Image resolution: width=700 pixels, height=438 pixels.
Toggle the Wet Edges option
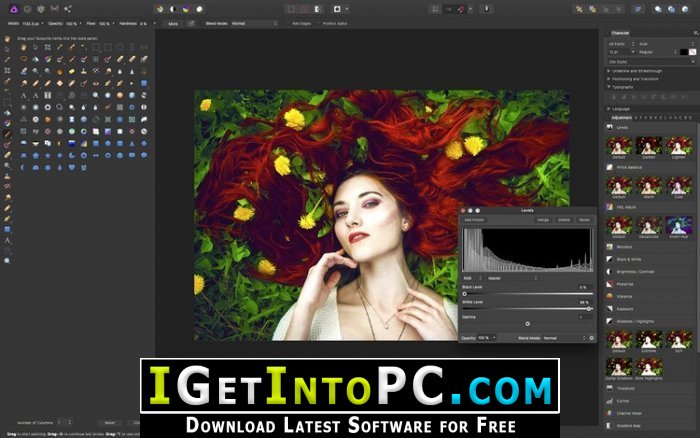point(299,23)
